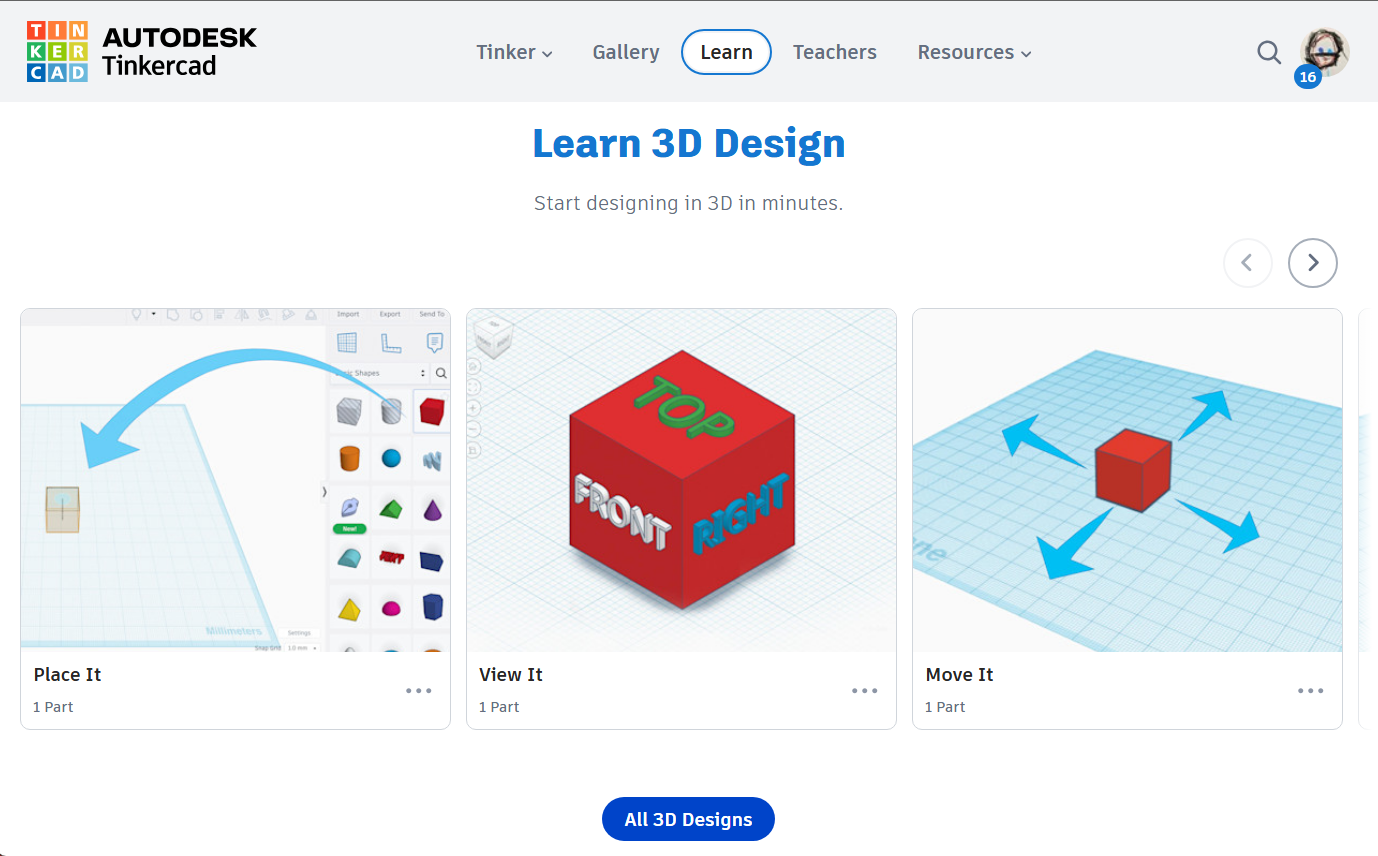Click the All 3D Designs button
This screenshot has width=1378, height=856.
[x=688, y=819]
